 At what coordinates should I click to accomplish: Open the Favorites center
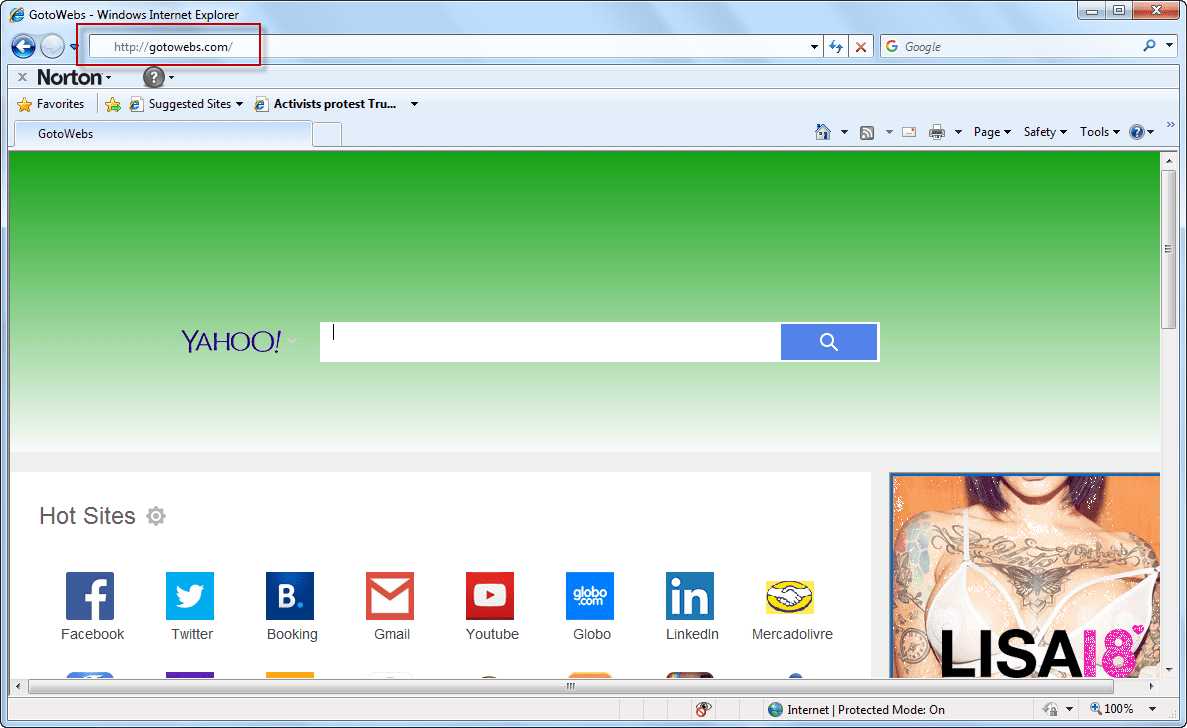[x=51, y=104]
